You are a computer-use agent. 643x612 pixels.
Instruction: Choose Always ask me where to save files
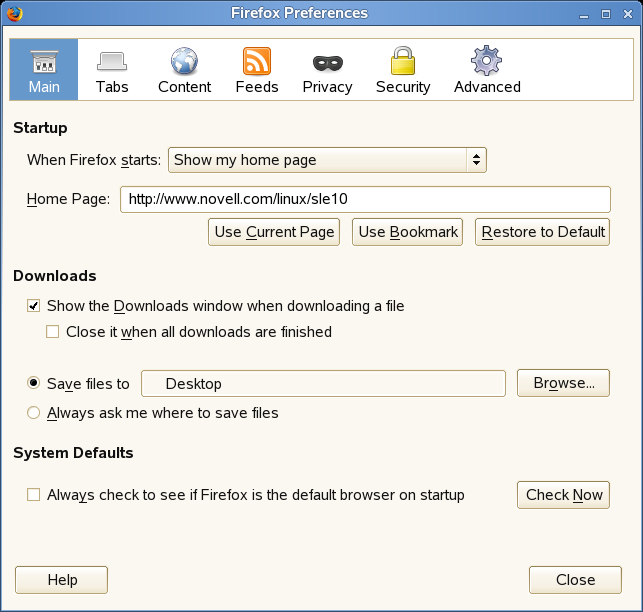[x=33, y=413]
